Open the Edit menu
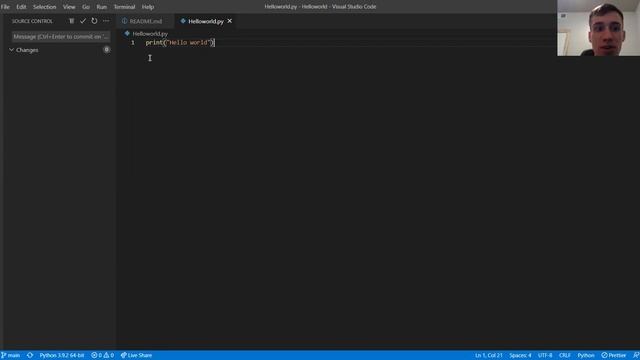Screen dimensions: 640x360 pos(21,7)
